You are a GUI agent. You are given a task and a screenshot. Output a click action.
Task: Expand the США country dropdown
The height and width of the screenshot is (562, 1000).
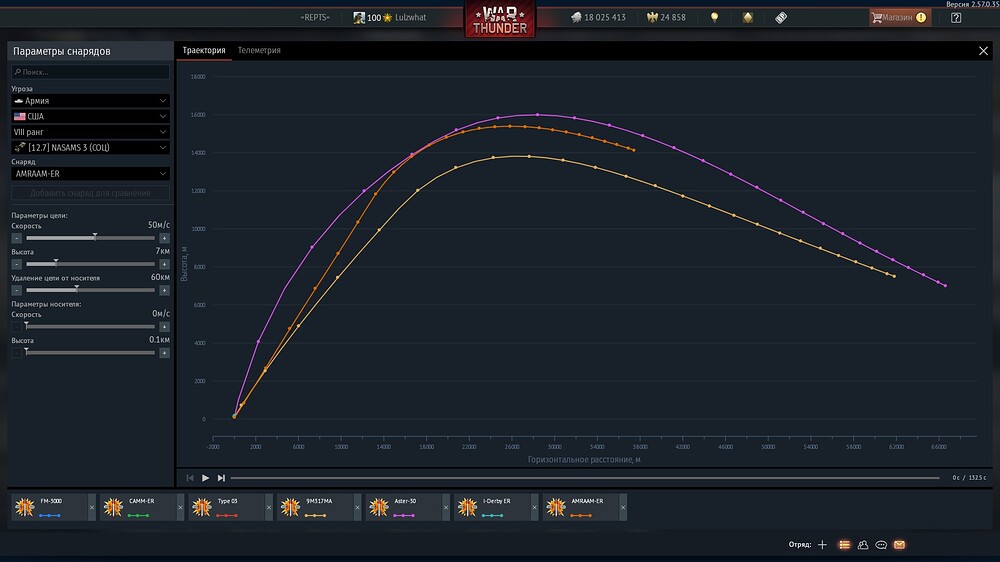tap(91, 116)
